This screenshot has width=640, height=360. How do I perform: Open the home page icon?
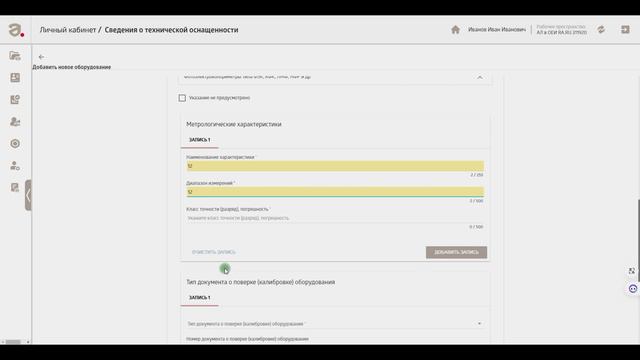456,30
